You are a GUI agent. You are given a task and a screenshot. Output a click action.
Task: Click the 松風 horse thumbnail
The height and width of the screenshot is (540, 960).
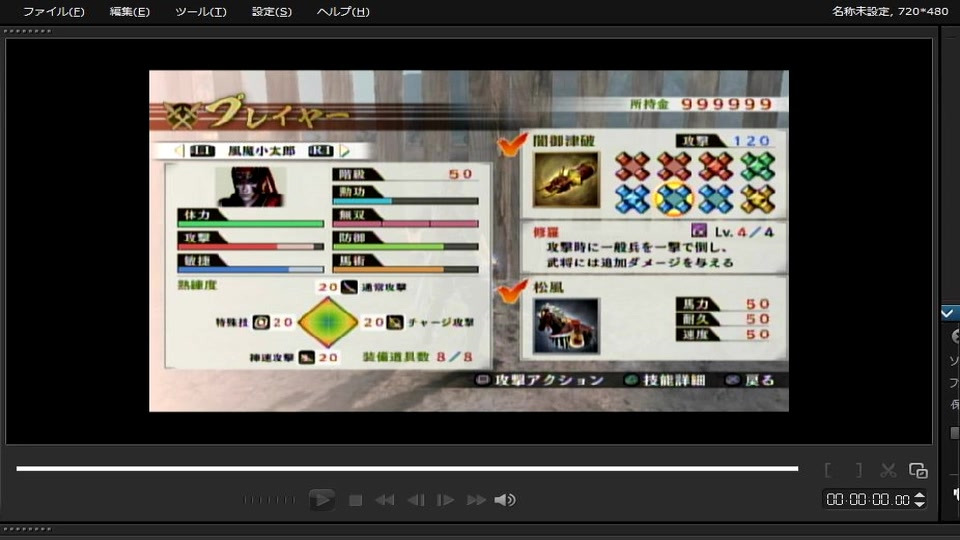(x=566, y=326)
